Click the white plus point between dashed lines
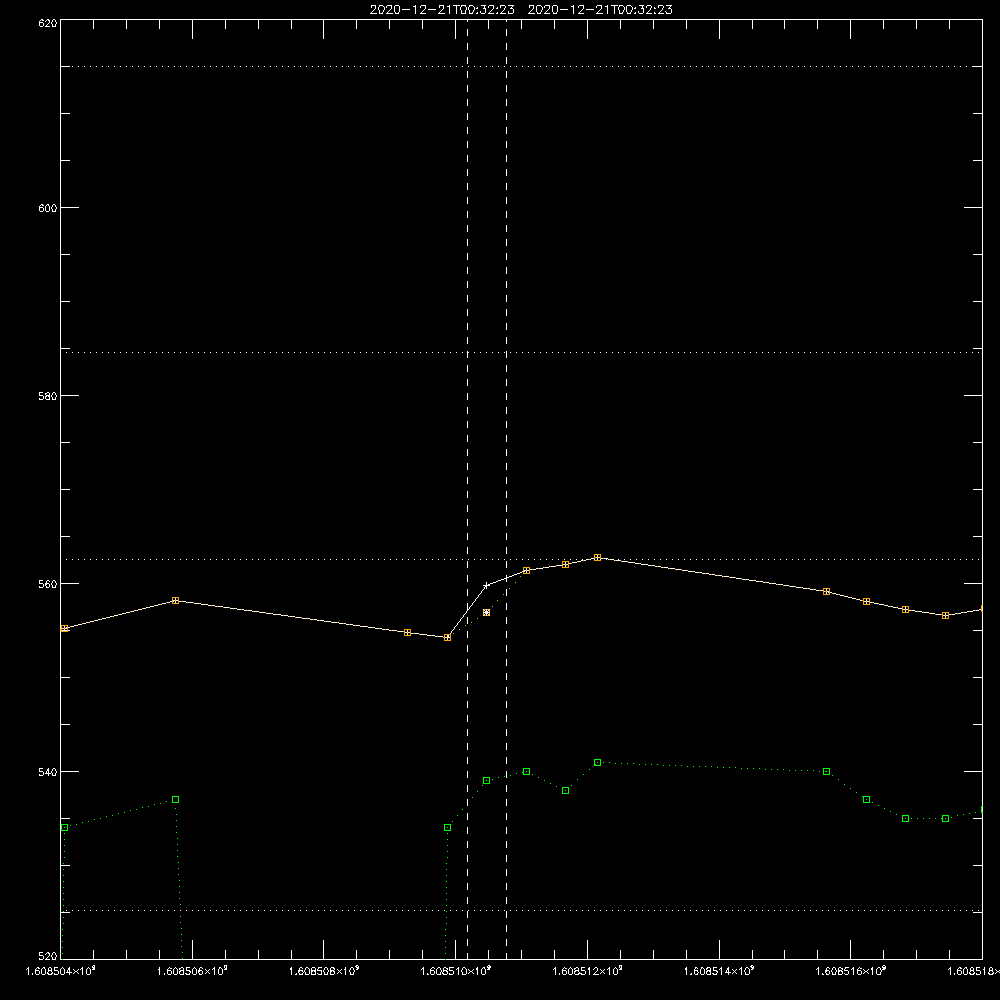Image resolution: width=1000 pixels, height=1000 pixels. [487, 585]
